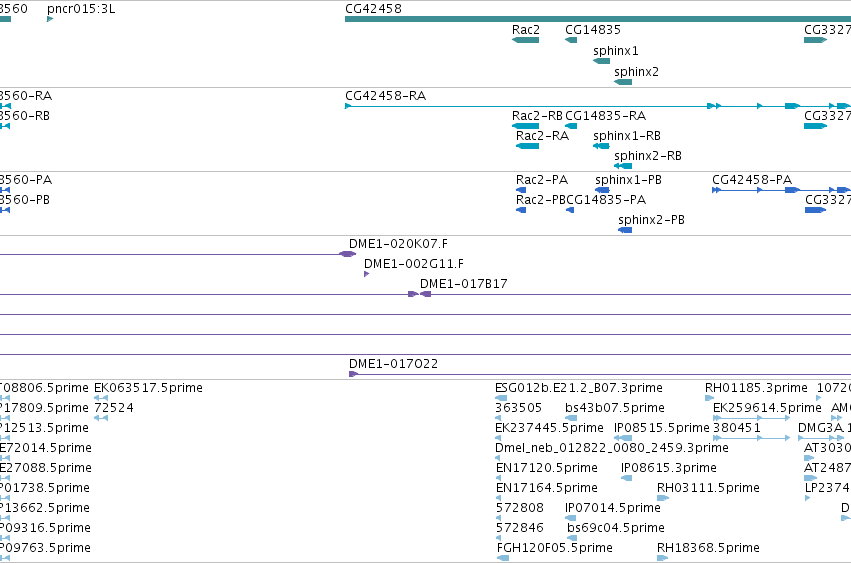Click the Rac2-PA protein feature
851x563 pixels.
(x=521, y=190)
